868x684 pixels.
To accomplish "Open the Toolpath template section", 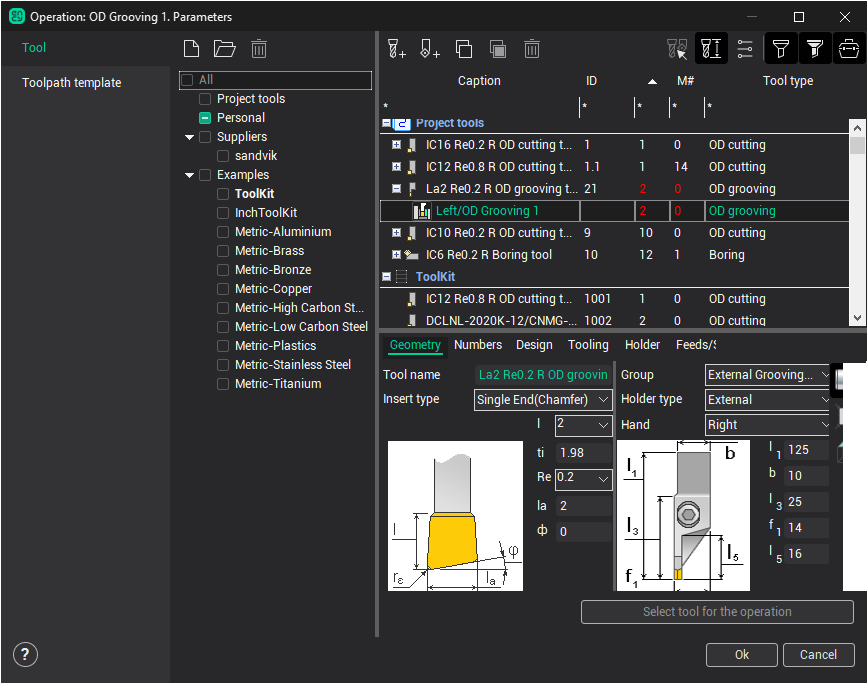I will 72,83.
